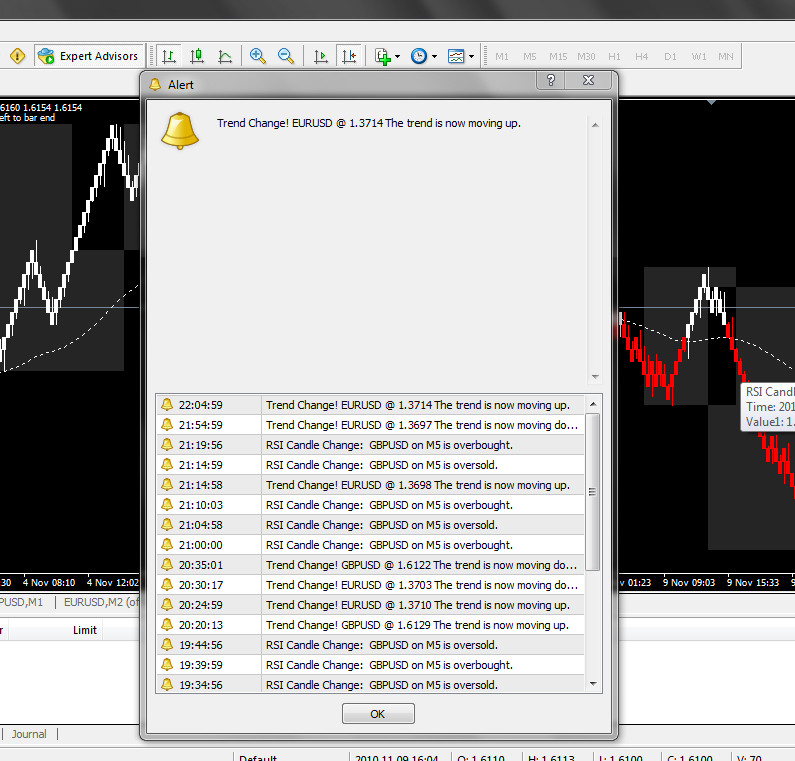The width and height of the screenshot is (795, 761).
Task: Click the Limit column header
Action: 85,630
